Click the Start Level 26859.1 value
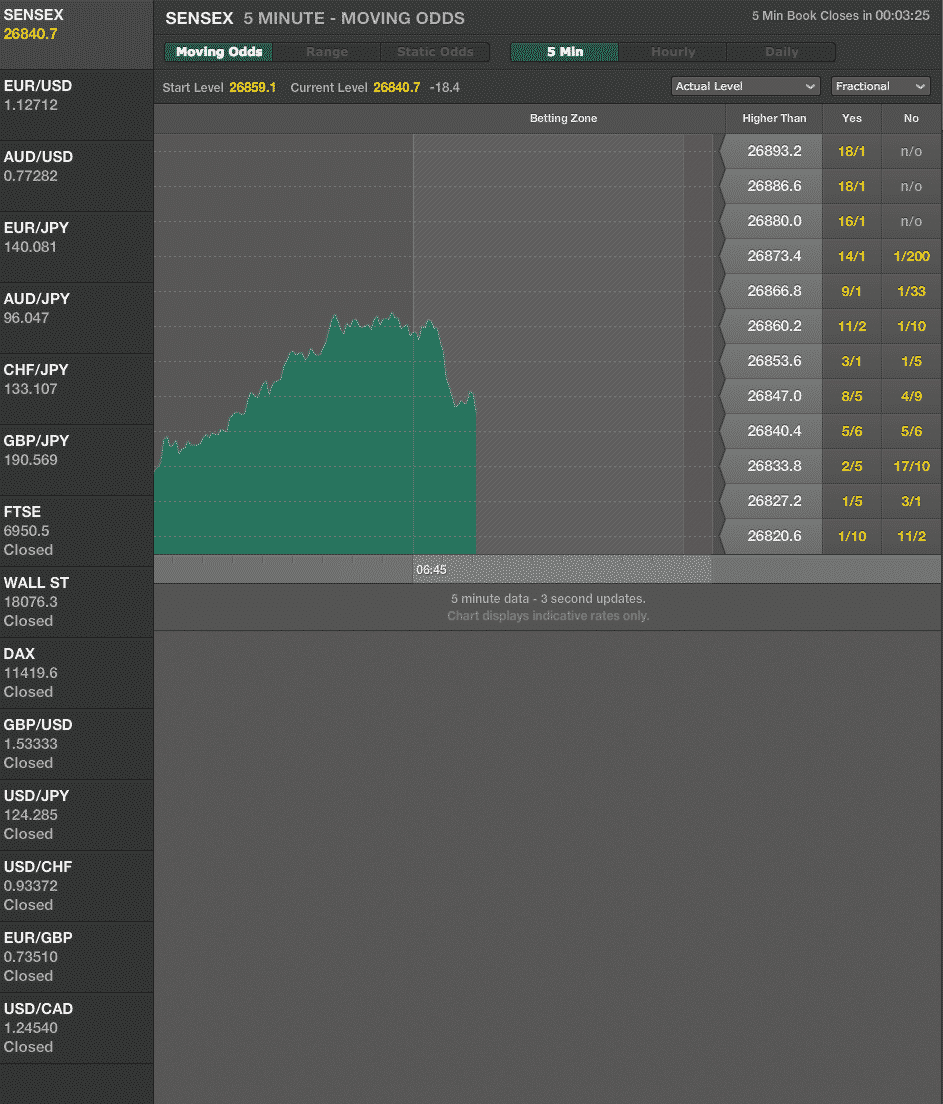Screen dimensions: 943x1104 [252, 87]
